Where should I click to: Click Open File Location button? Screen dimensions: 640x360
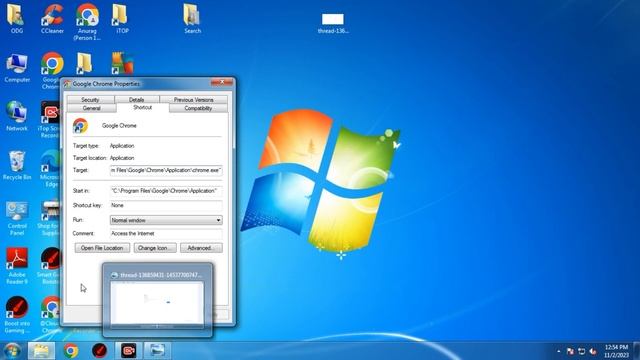click(x=102, y=248)
